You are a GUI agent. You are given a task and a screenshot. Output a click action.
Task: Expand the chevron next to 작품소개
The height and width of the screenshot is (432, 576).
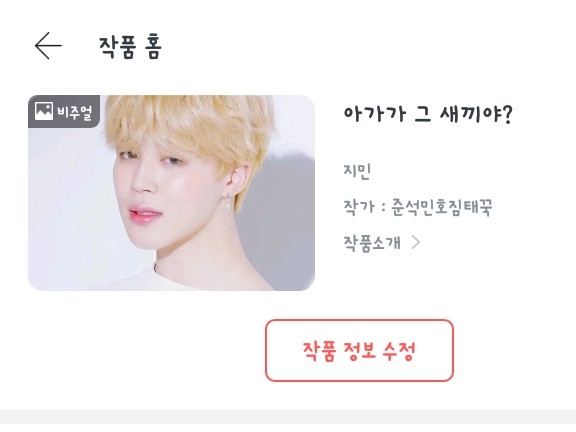(x=416, y=242)
